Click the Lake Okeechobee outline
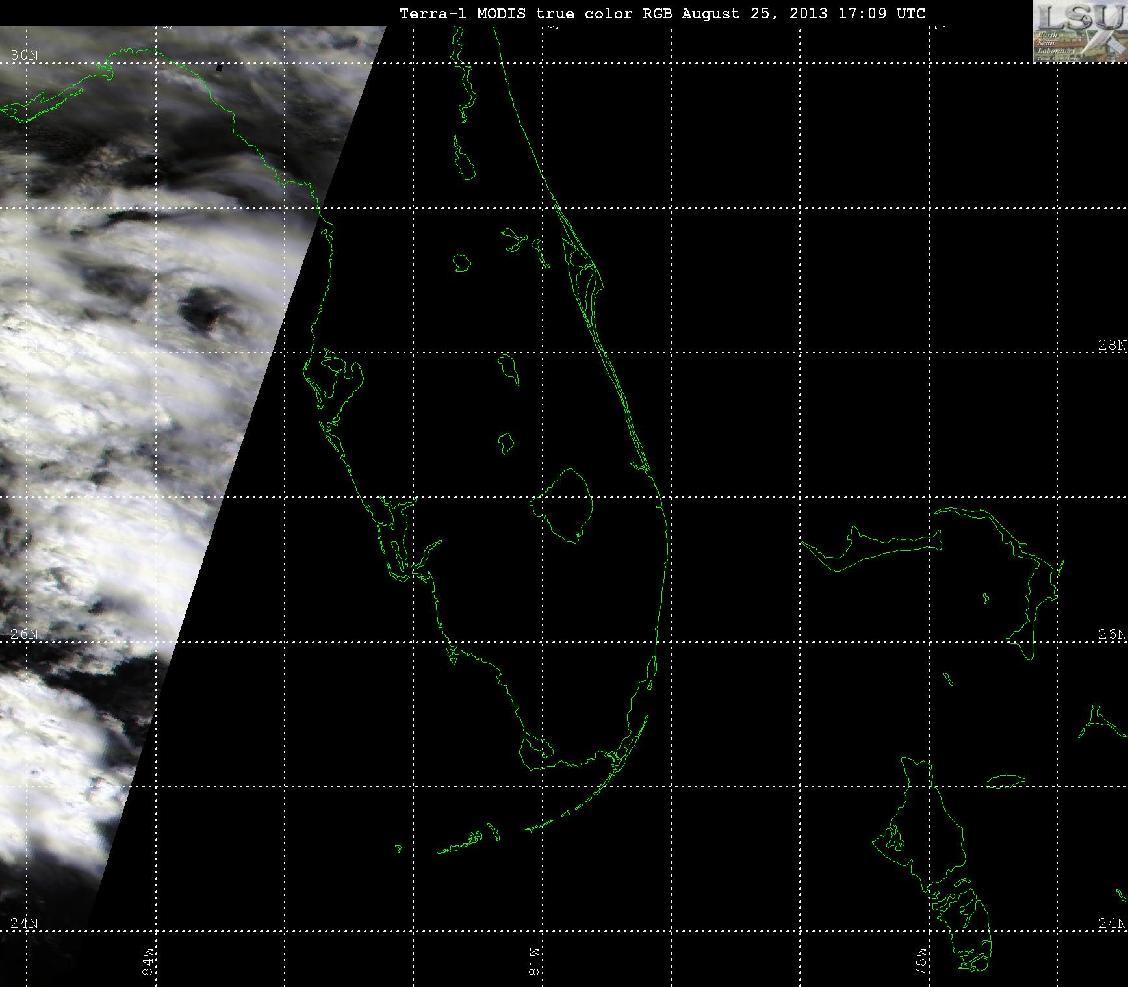Image resolution: width=1128 pixels, height=987 pixels. pos(565,505)
